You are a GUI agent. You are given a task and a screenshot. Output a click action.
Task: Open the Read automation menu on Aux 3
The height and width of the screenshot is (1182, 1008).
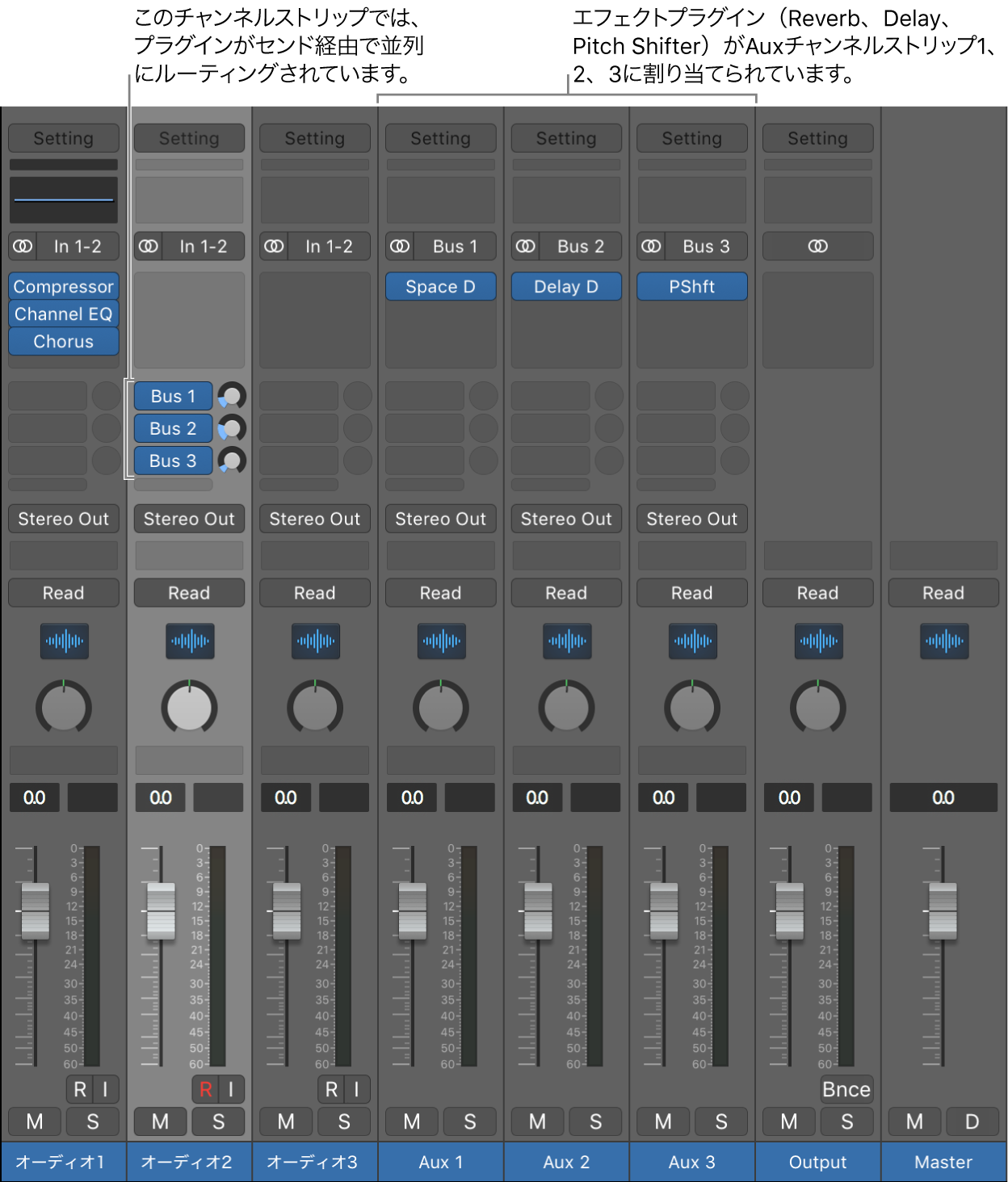(691, 593)
